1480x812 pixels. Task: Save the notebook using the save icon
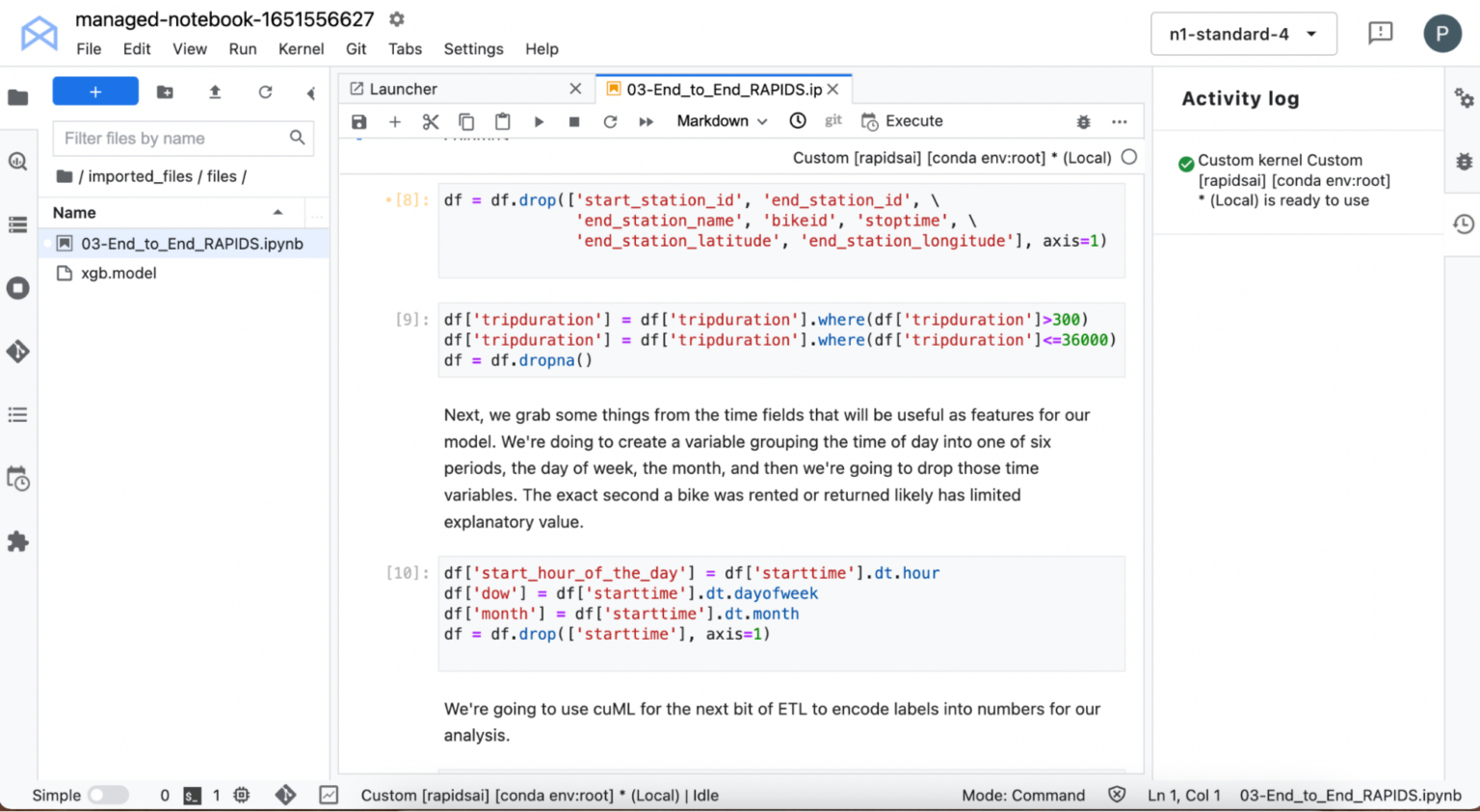tap(358, 121)
